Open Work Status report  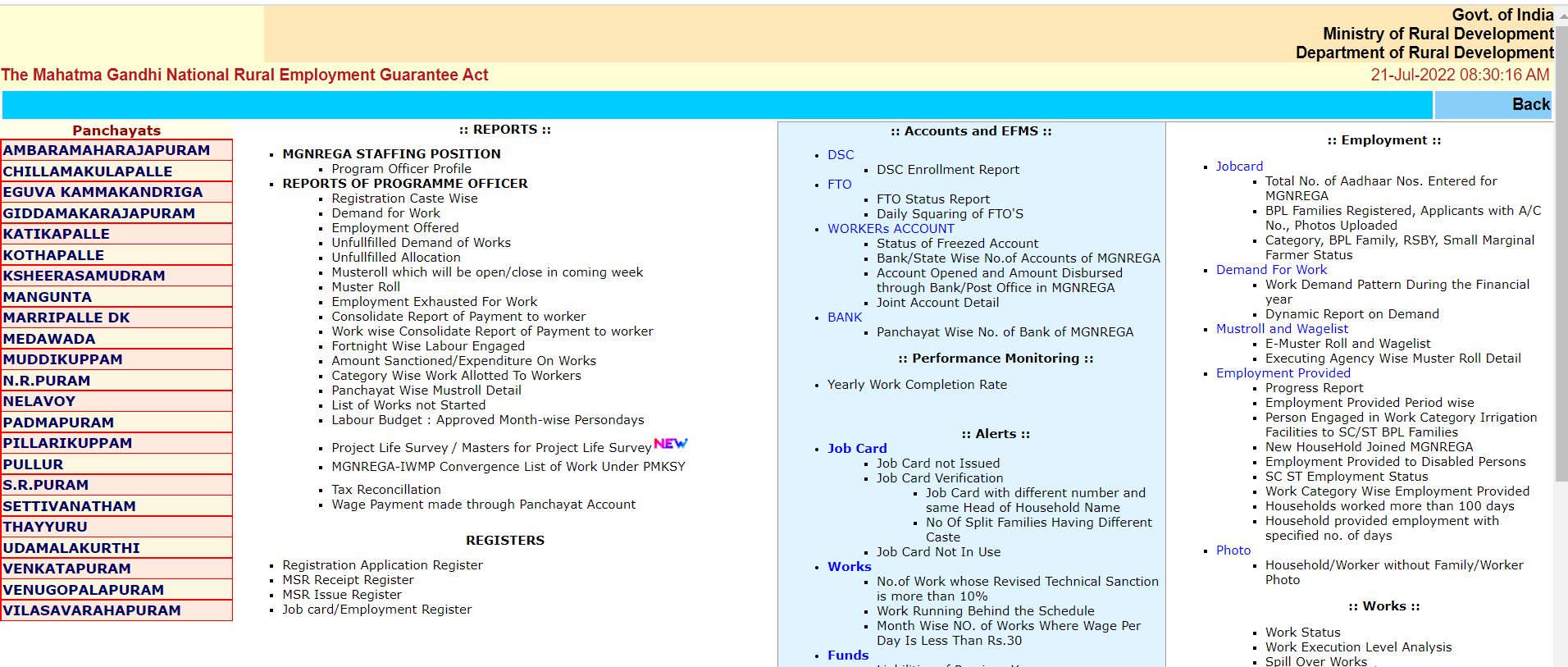tap(1302, 633)
